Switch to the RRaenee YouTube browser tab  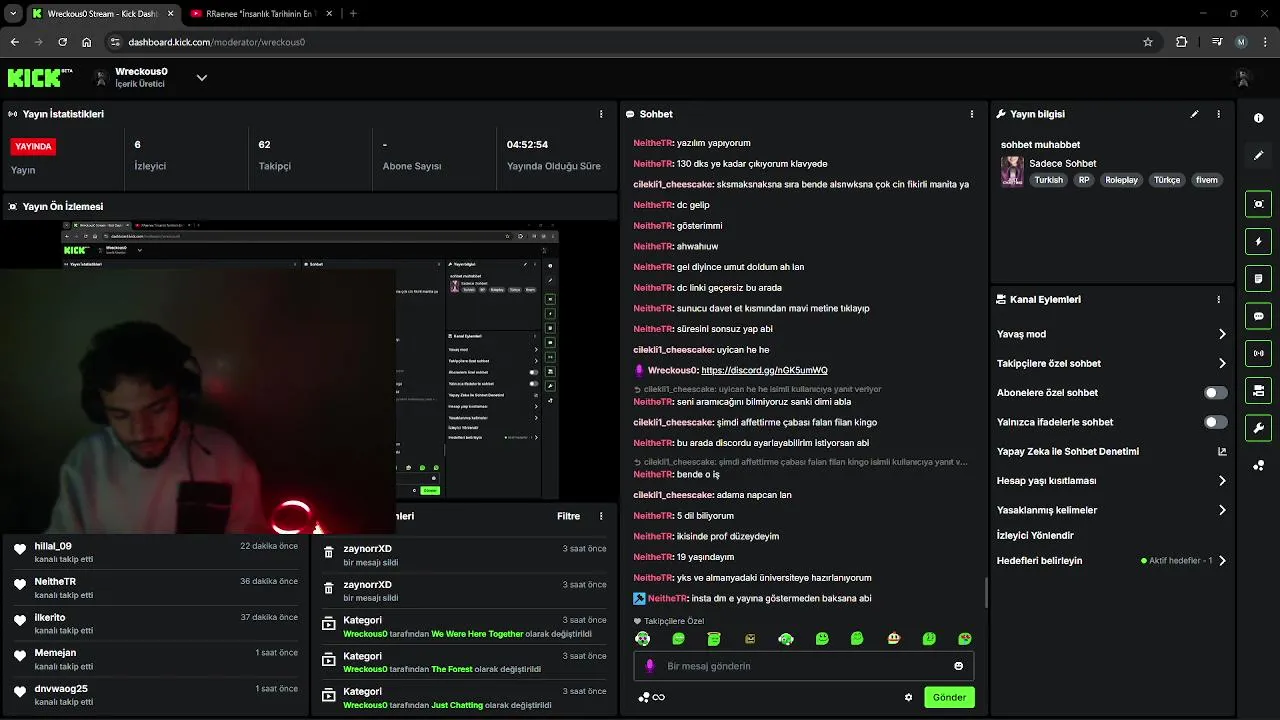(x=260, y=13)
